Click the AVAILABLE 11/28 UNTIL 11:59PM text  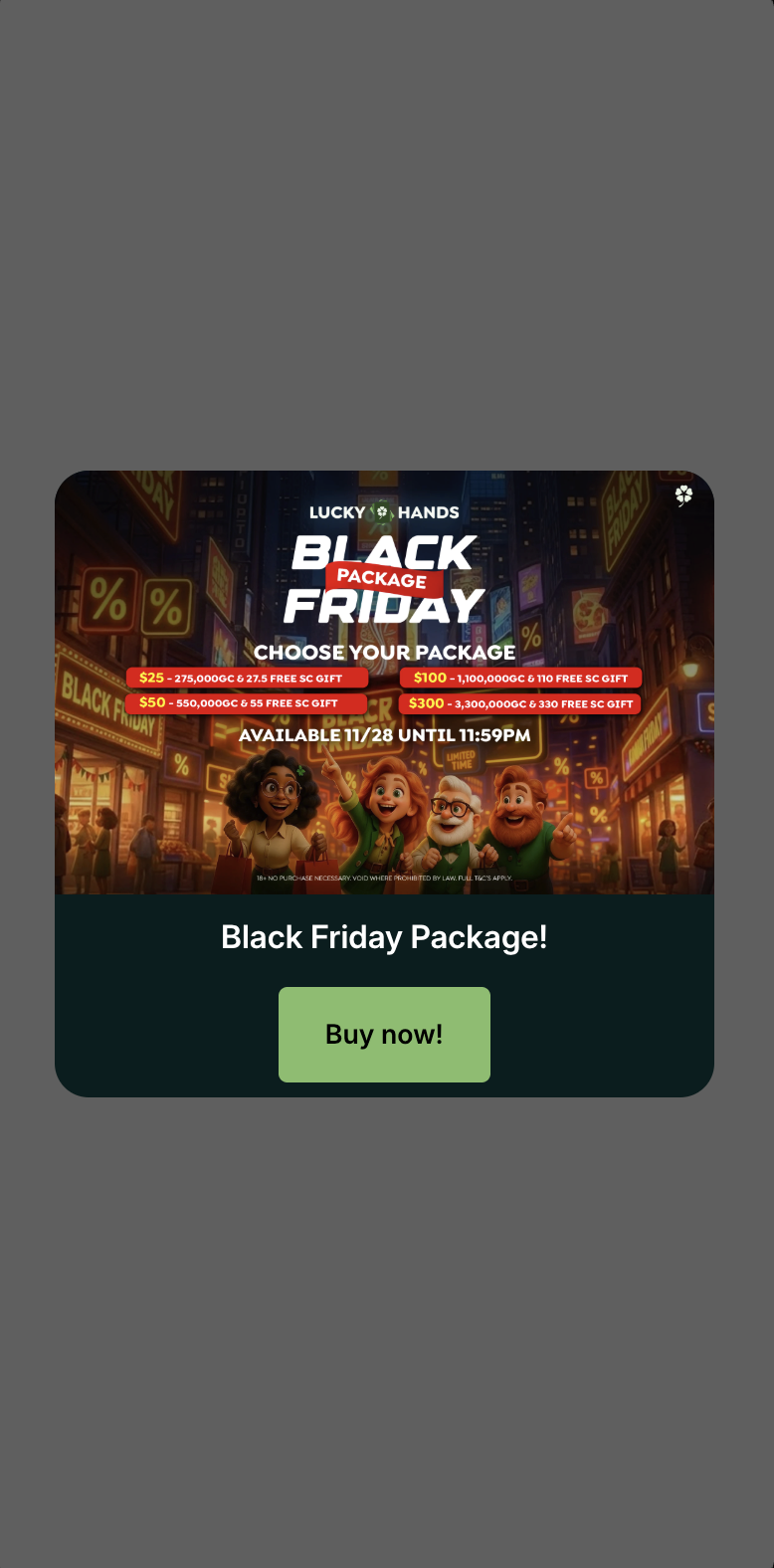[x=385, y=735]
